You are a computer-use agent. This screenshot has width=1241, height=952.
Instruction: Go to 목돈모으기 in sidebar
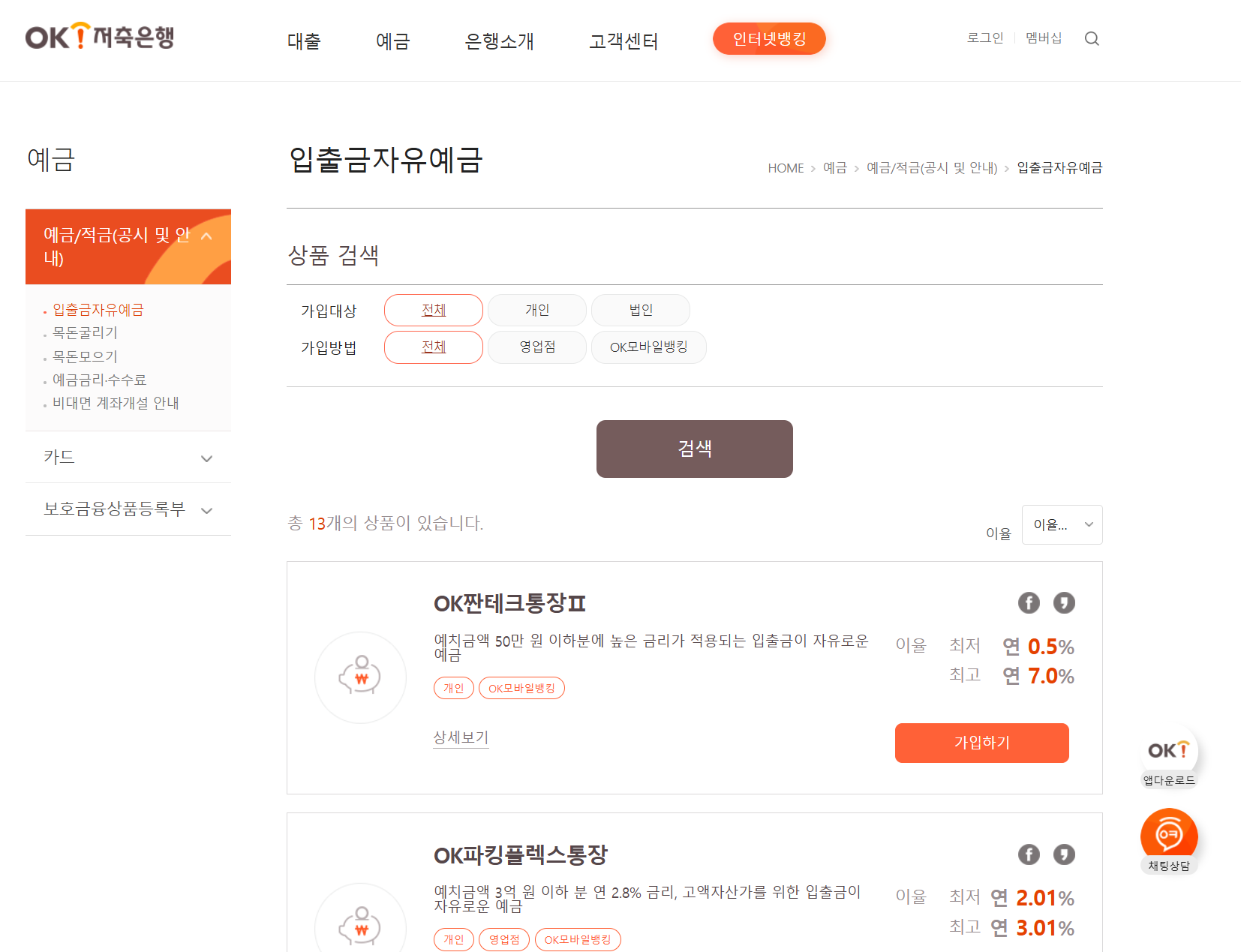click(x=85, y=356)
